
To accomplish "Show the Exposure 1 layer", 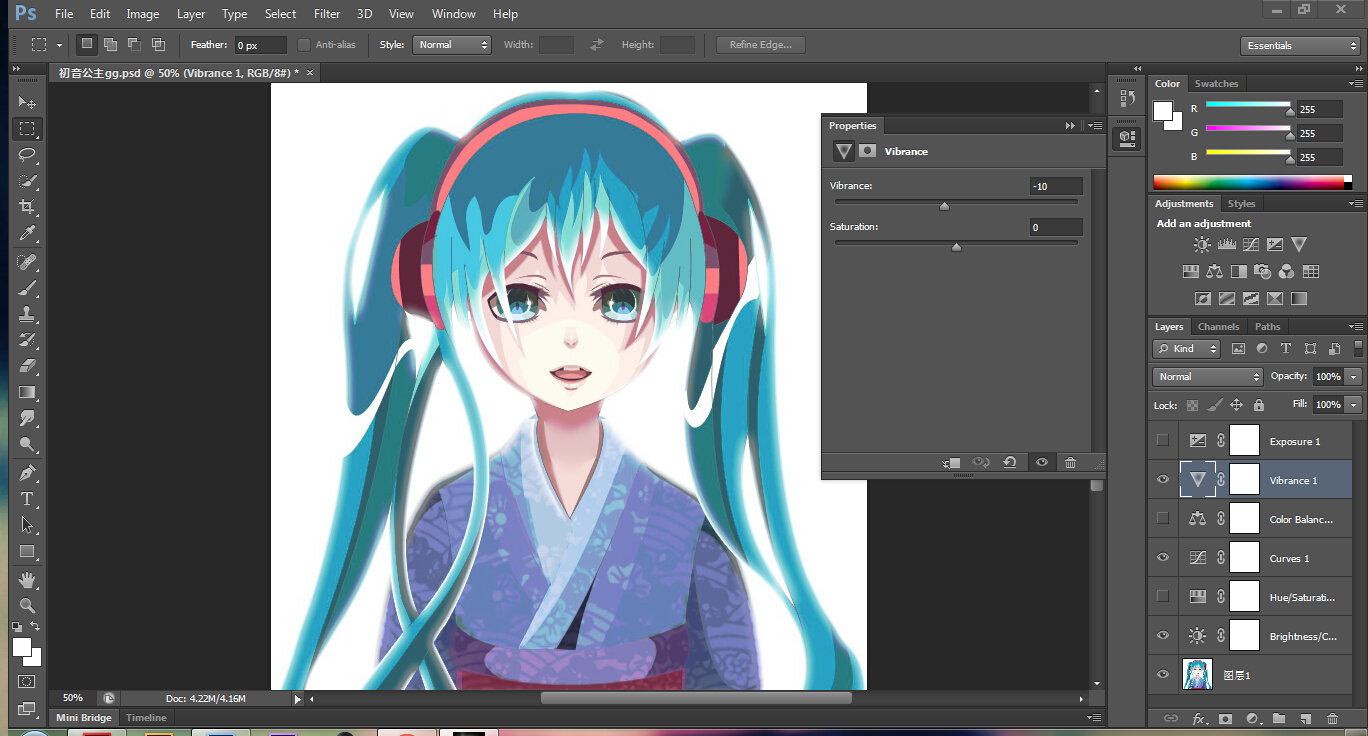I will coord(1162,440).
